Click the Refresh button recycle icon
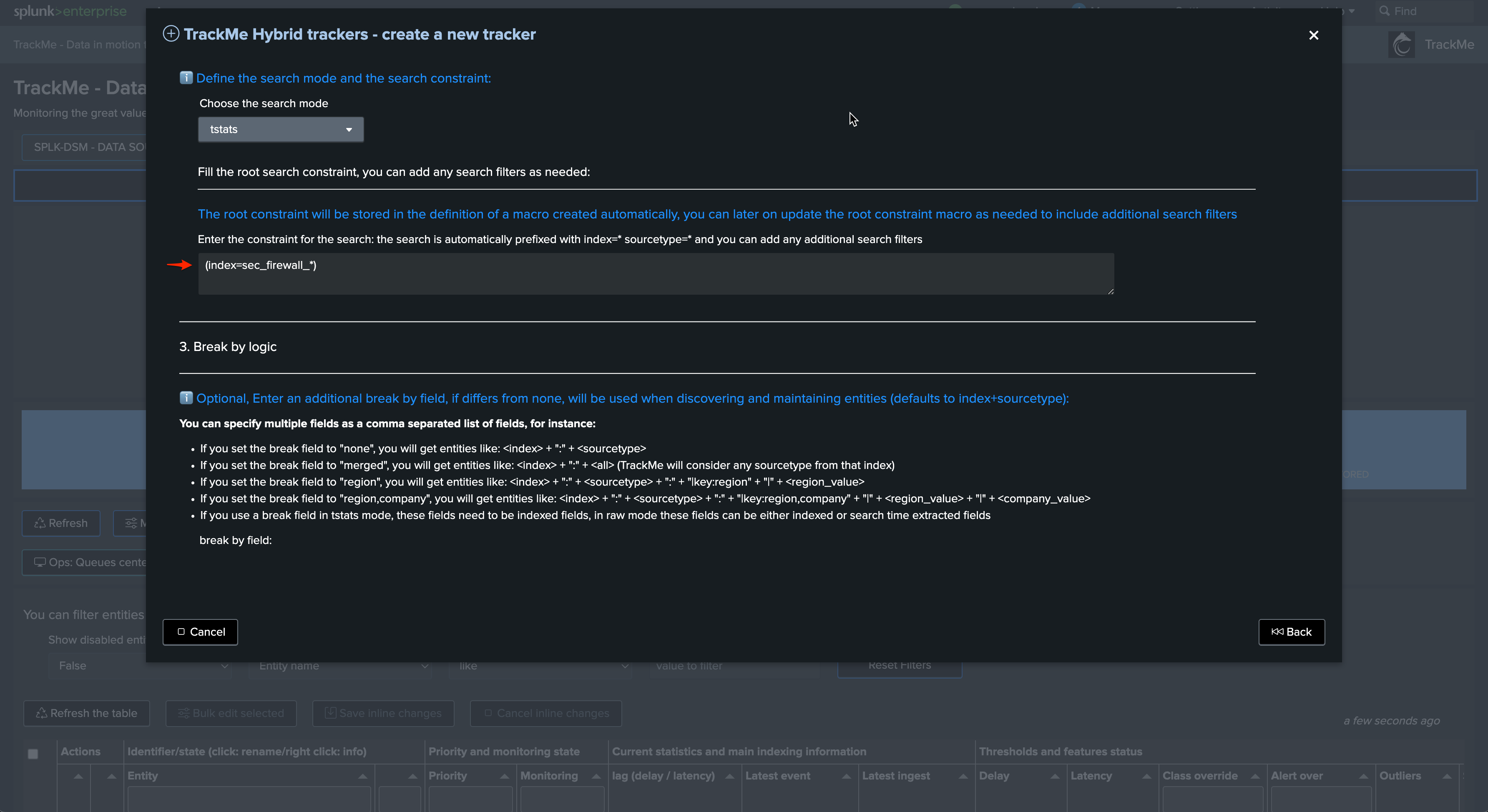Image resolution: width=1488 pixels, height=812 pixels. [40, 523]
